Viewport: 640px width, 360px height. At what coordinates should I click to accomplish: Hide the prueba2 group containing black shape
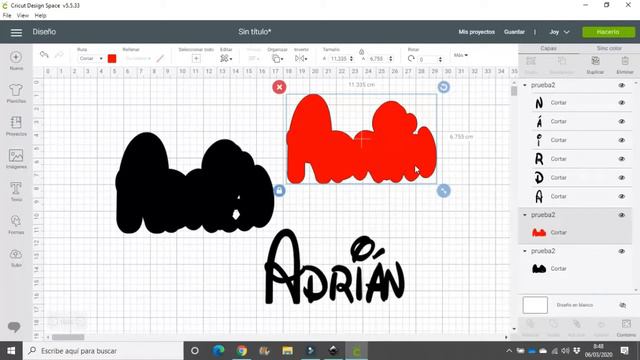[x=622, y=251]
